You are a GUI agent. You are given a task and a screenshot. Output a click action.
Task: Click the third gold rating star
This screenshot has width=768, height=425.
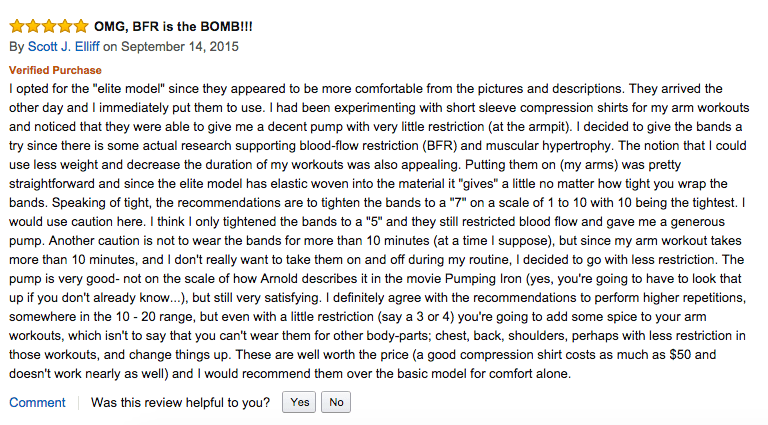click(x=49, y=26)
